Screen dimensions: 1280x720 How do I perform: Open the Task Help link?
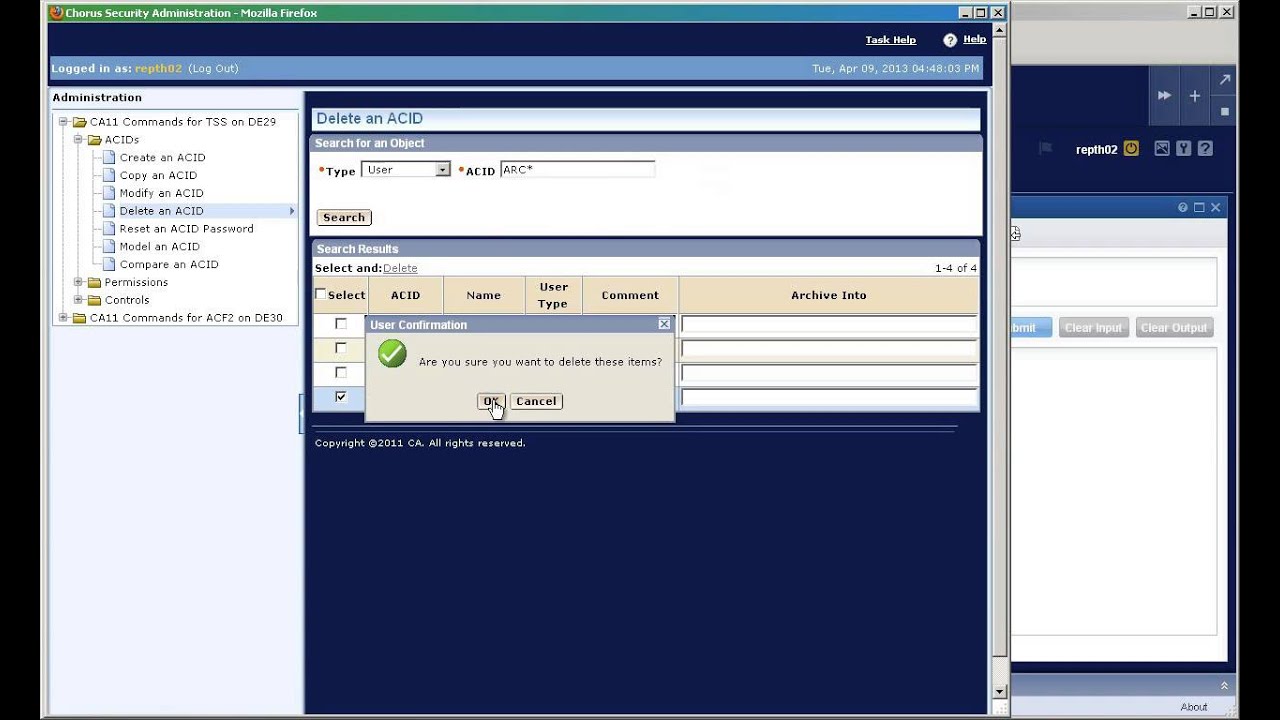point(891,40)
